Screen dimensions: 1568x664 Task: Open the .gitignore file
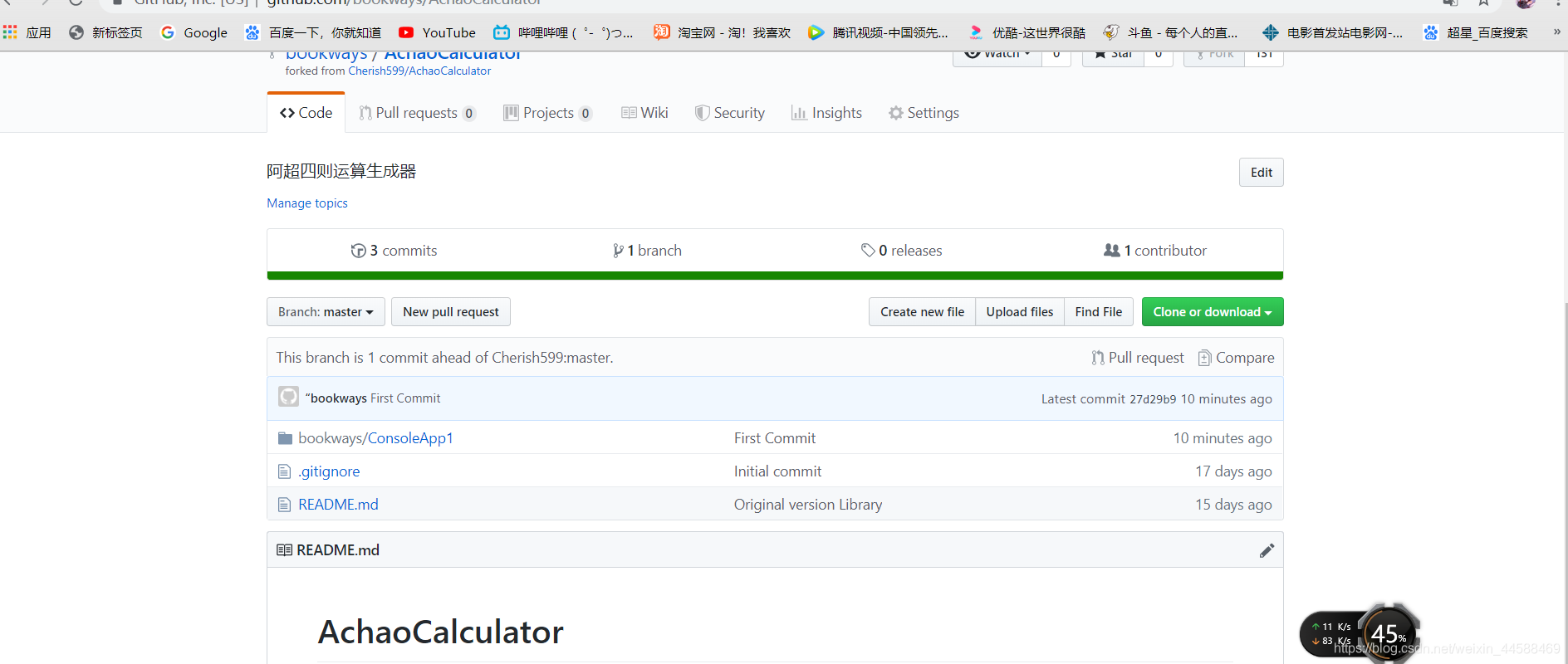coord(329,471)
